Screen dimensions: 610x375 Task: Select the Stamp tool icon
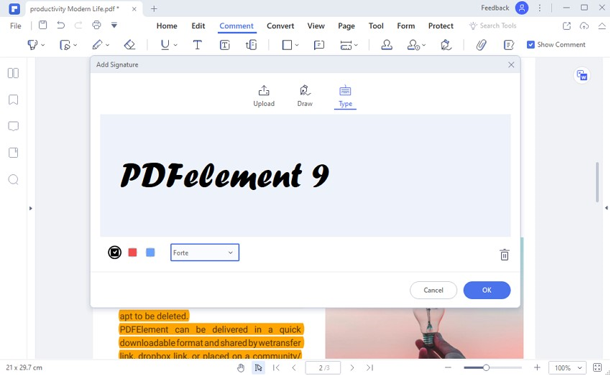[386, 45]
